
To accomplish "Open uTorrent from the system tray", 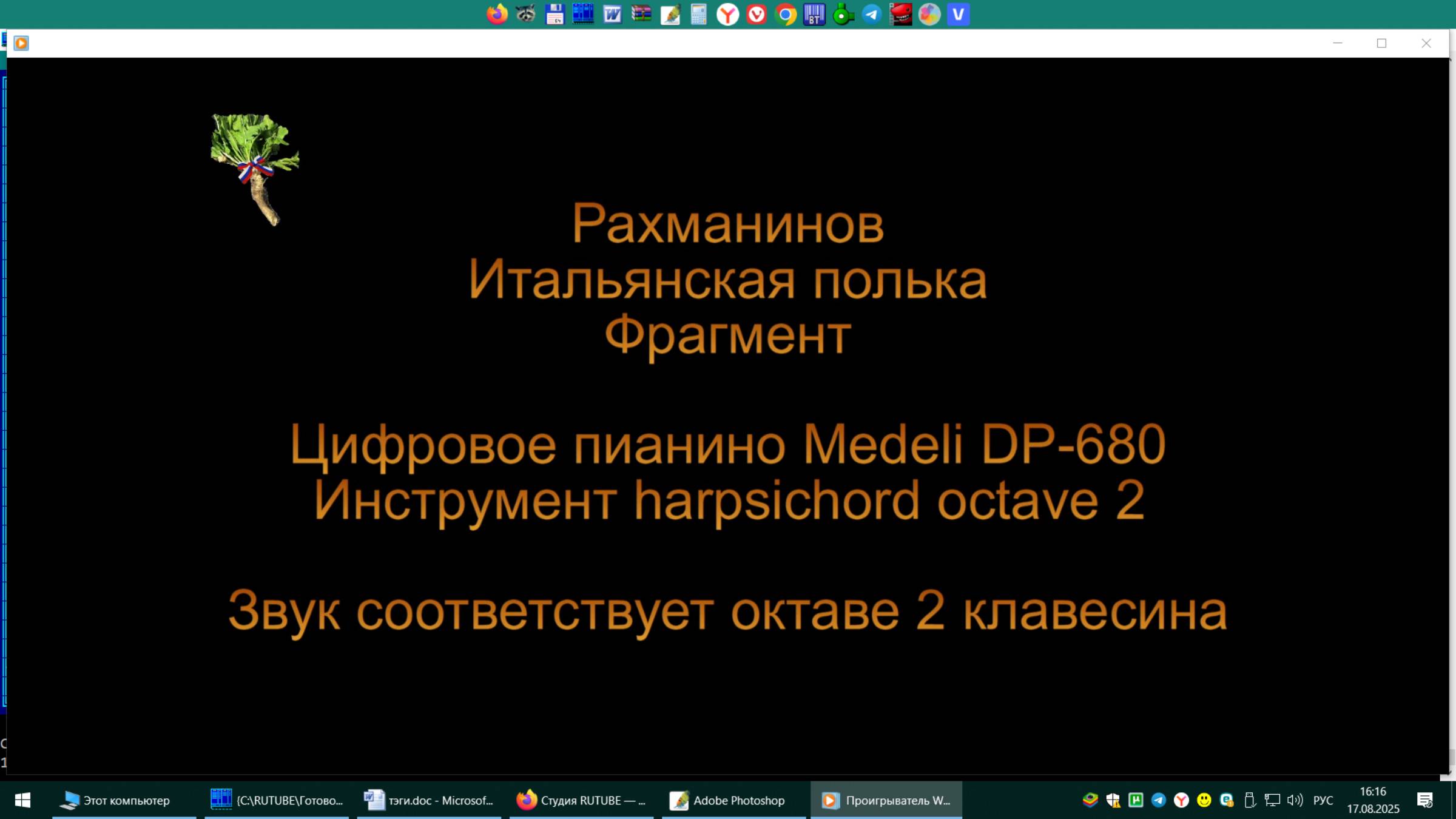I will coord(1136,800).
